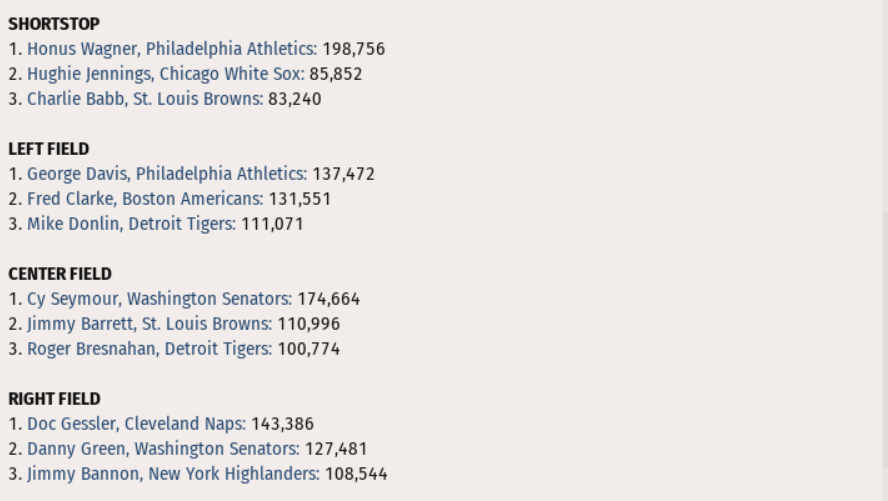Select Danny Green, Washington Senators link
The image size is (888, 501).
coord(163,449)
